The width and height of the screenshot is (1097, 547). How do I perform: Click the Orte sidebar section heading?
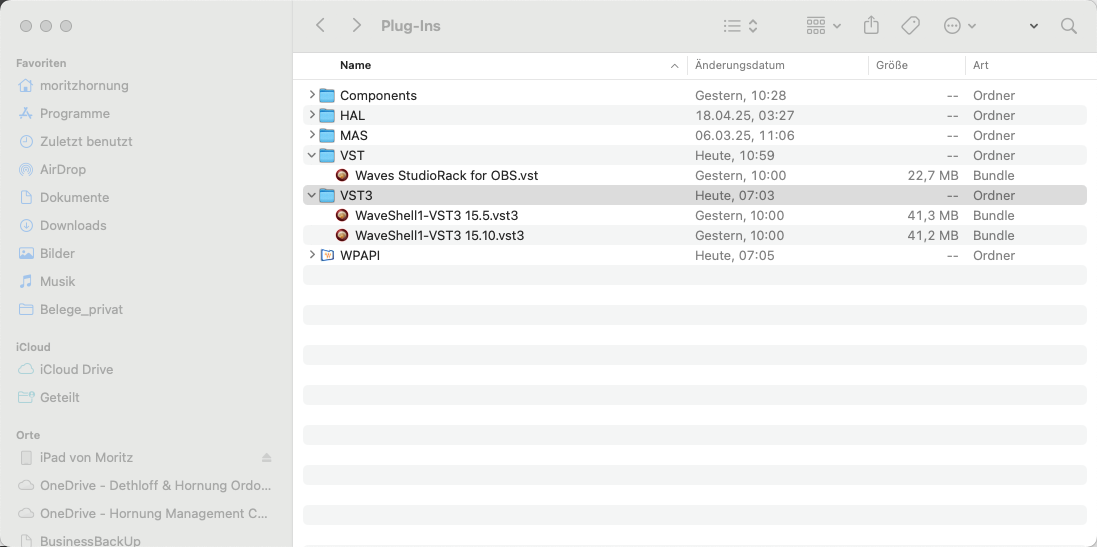28,435
